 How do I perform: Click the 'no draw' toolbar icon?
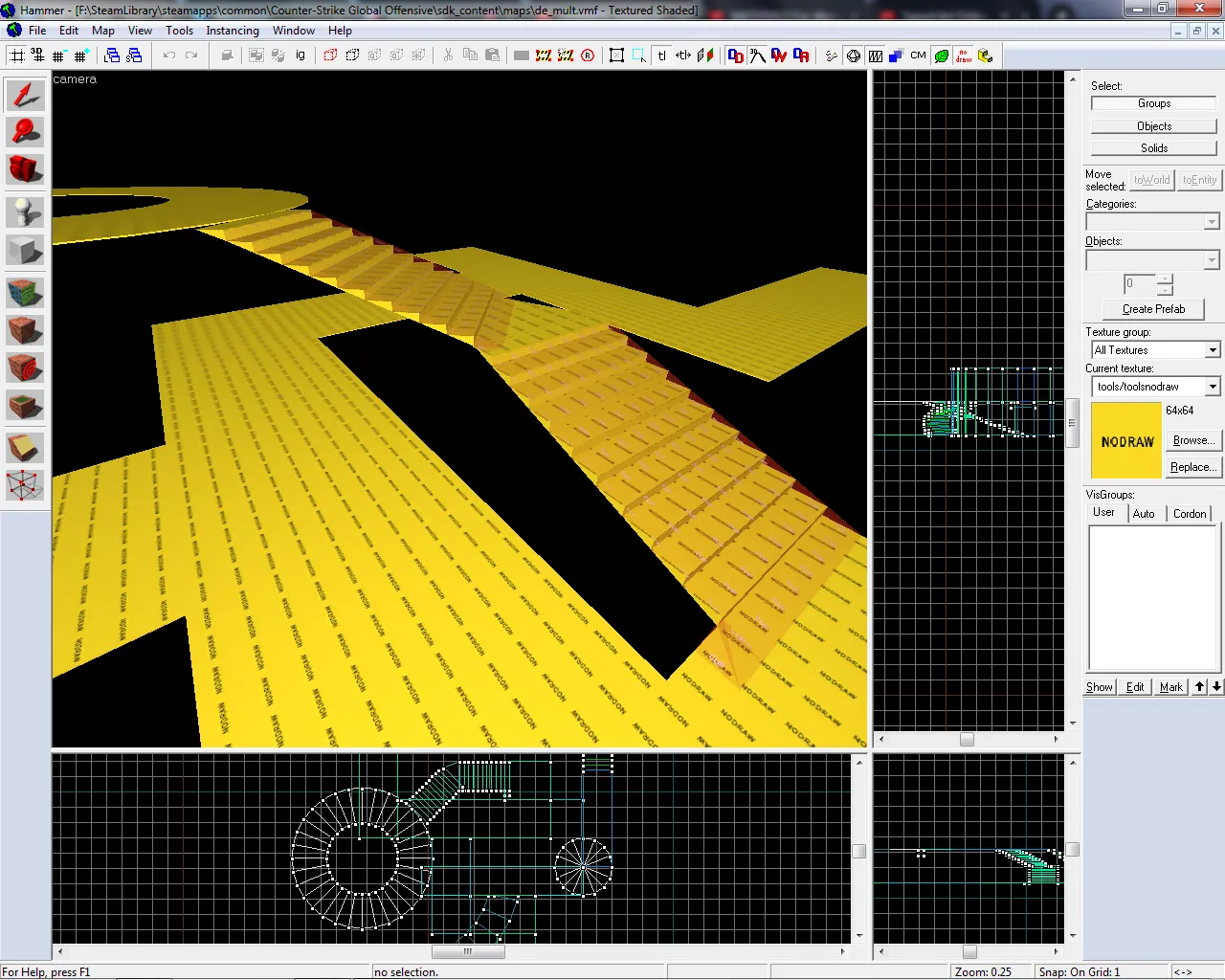pos(963,56)
